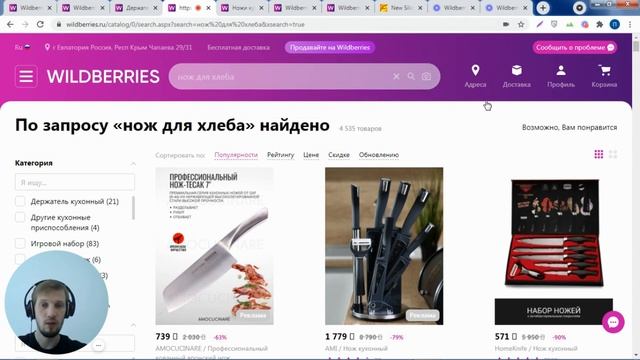Open search by photo camera icon
Viewport: 640px width, 360px height.
click(426, 76)
